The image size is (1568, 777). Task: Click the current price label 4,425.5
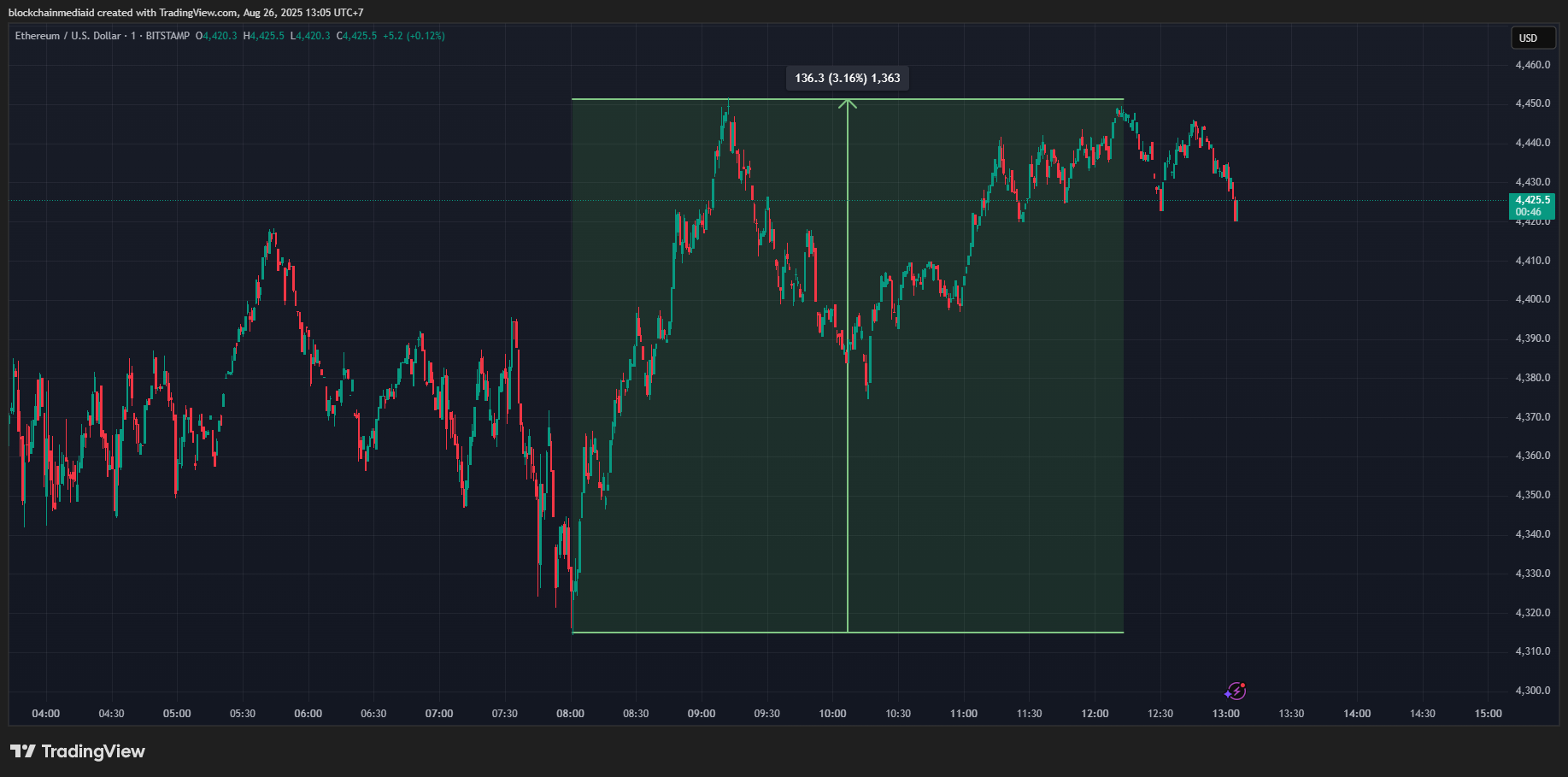tap(1532, 201)
